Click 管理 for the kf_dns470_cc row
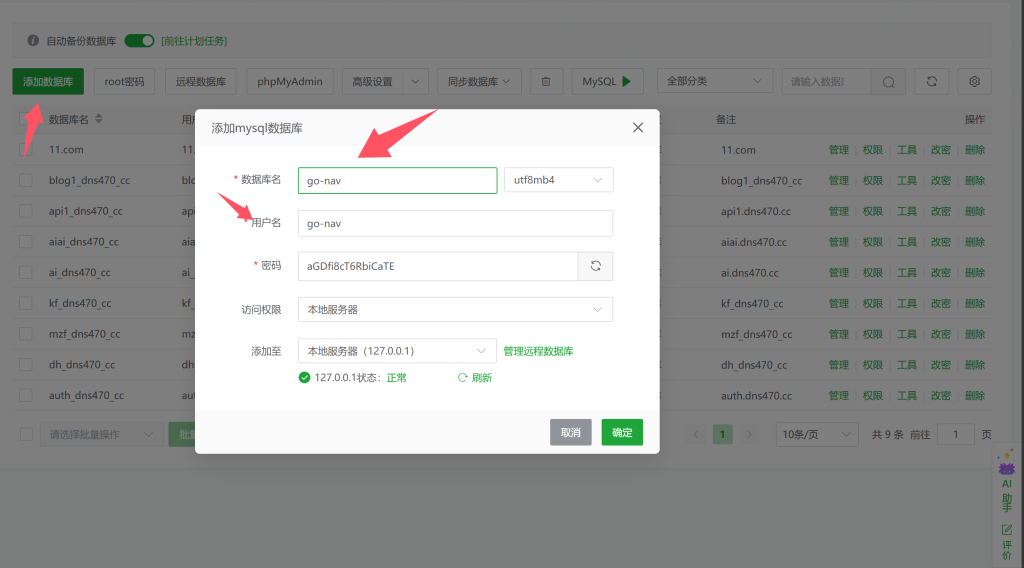The width and height of the screenshot is (1024, 568). [839, 303]
